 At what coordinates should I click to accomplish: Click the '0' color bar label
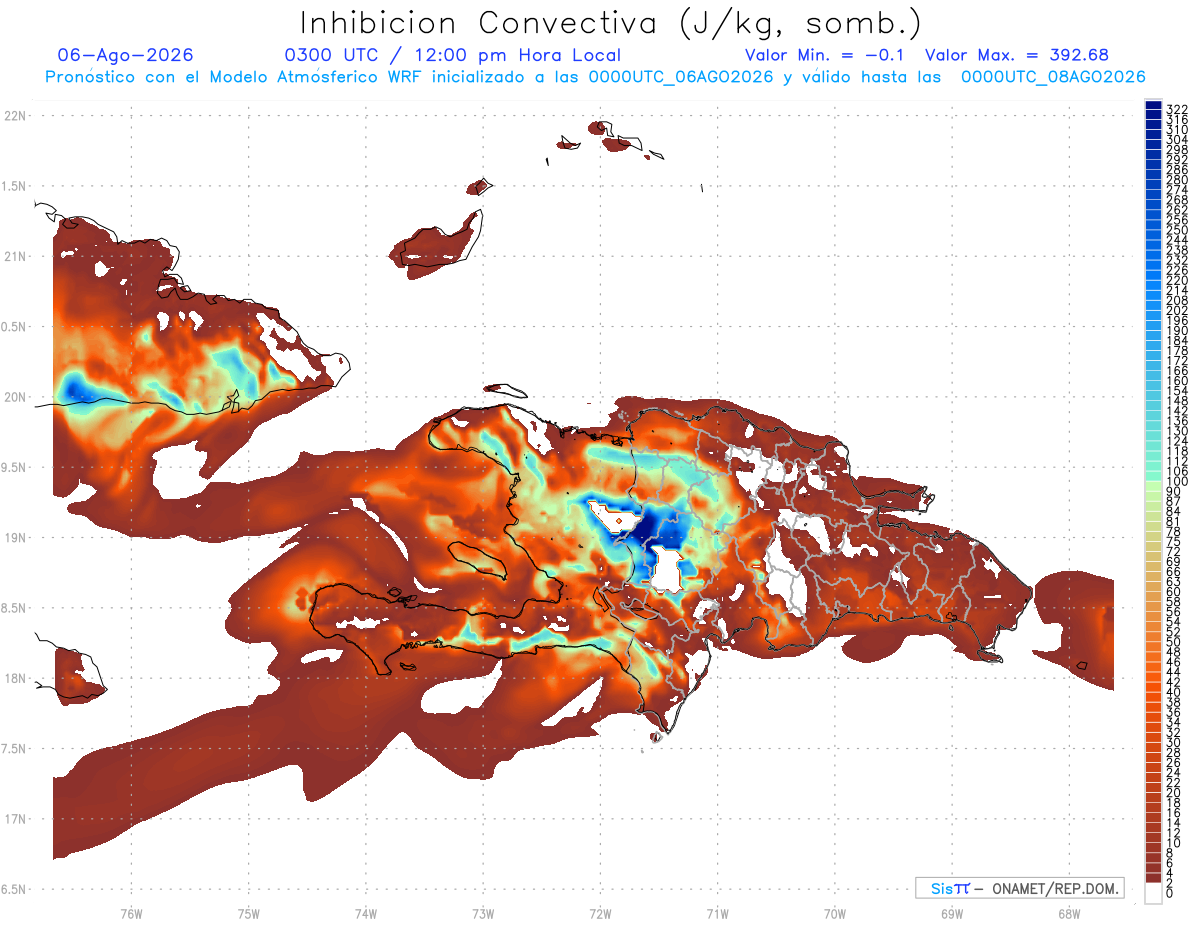[1170, 891]
